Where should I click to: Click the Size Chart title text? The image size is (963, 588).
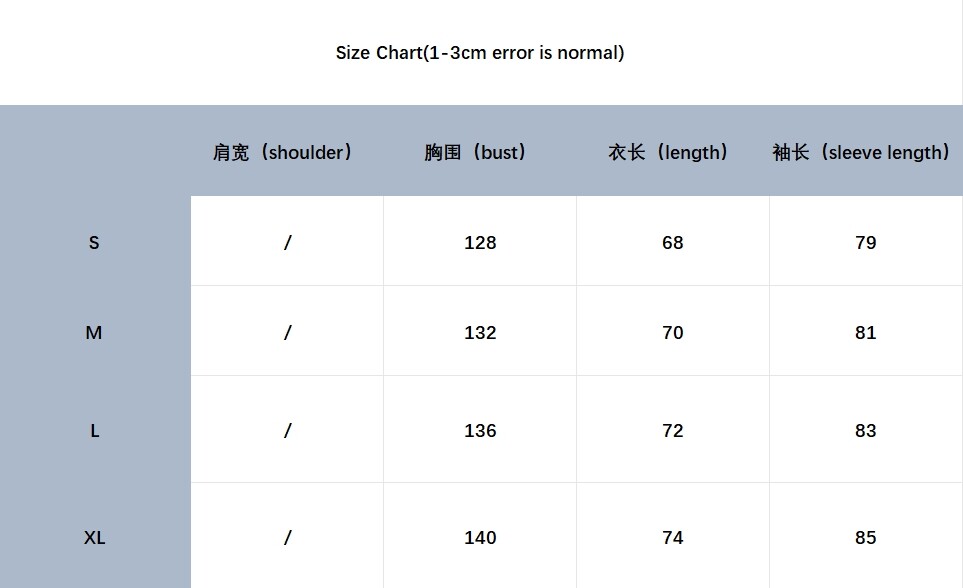tap(480, 53)
